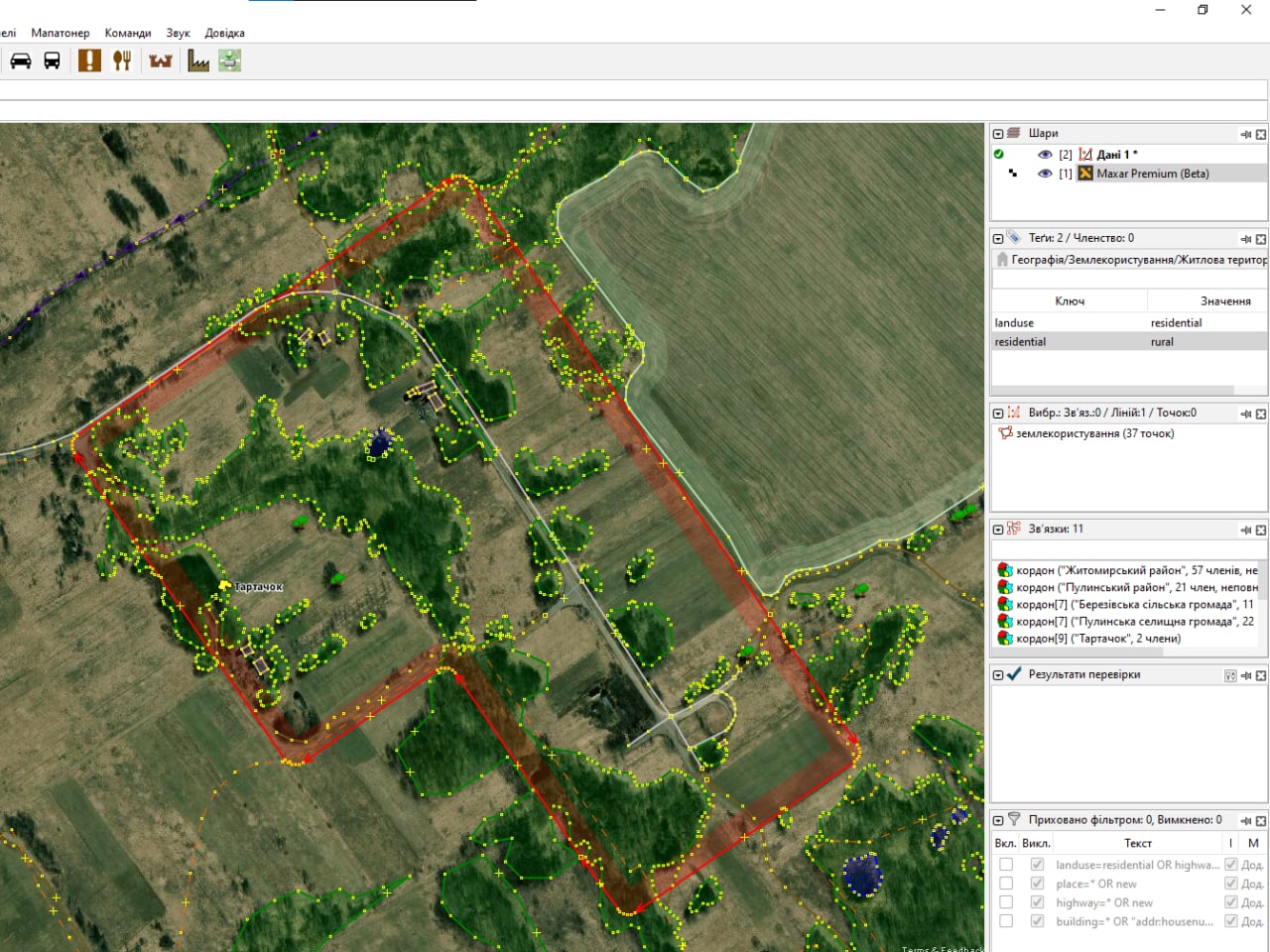Select the residential key tag row
The height and width of the screenshot is (952, 1270).
coord(1130,341)
